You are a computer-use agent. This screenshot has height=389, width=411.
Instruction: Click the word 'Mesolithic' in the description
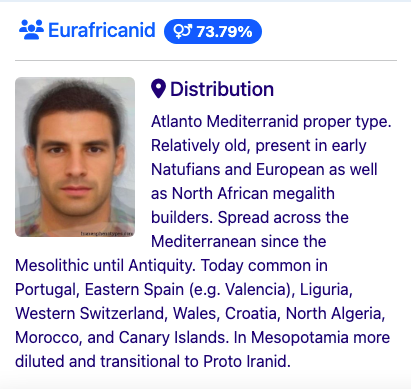tap(52, 265)
